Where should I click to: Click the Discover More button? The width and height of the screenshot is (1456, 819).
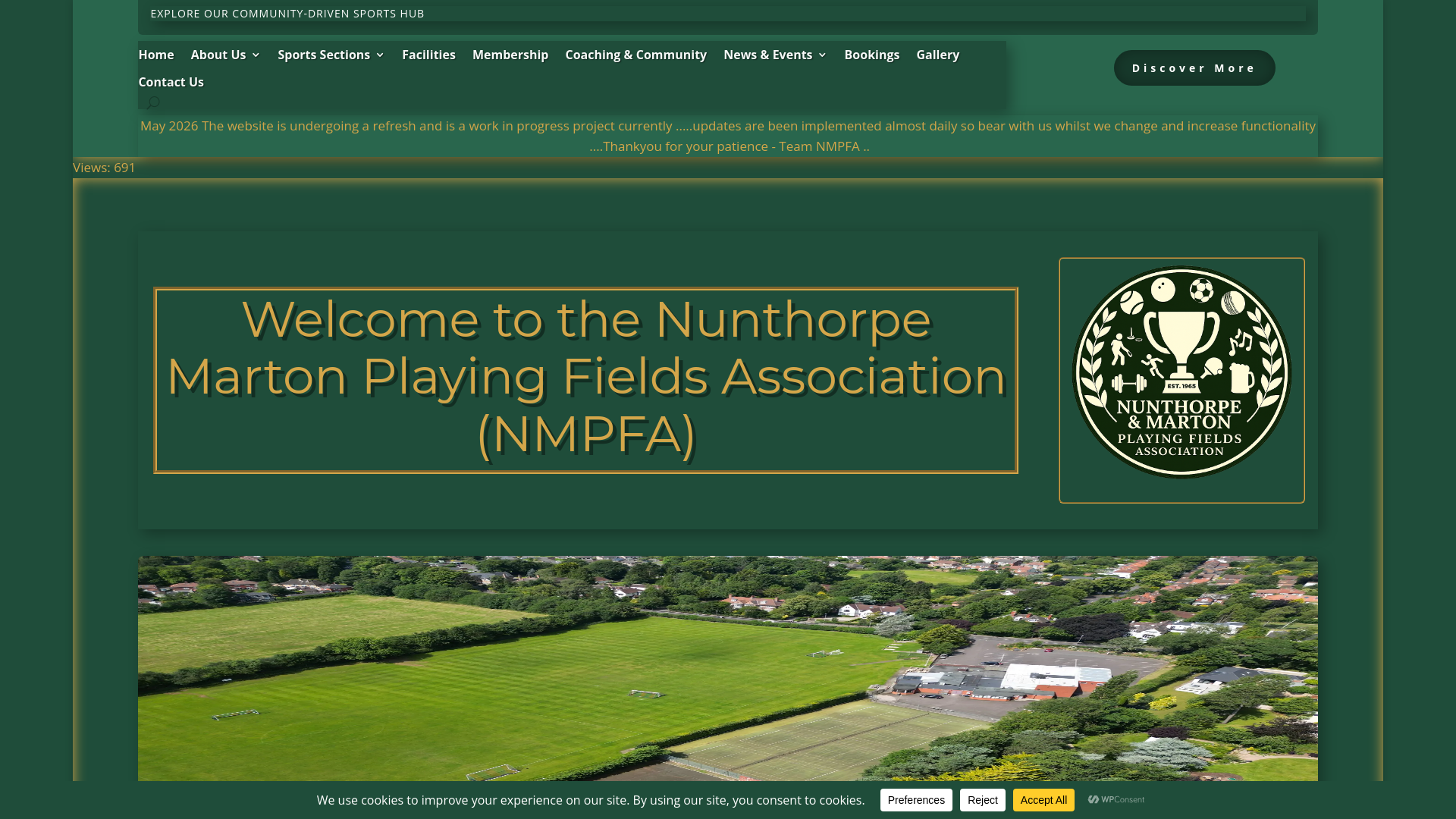[x=1194, y=68]
